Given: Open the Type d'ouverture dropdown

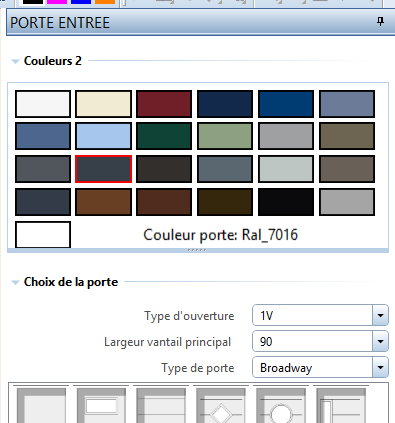Looking at the screenshot, I should [x=380, y=315].
